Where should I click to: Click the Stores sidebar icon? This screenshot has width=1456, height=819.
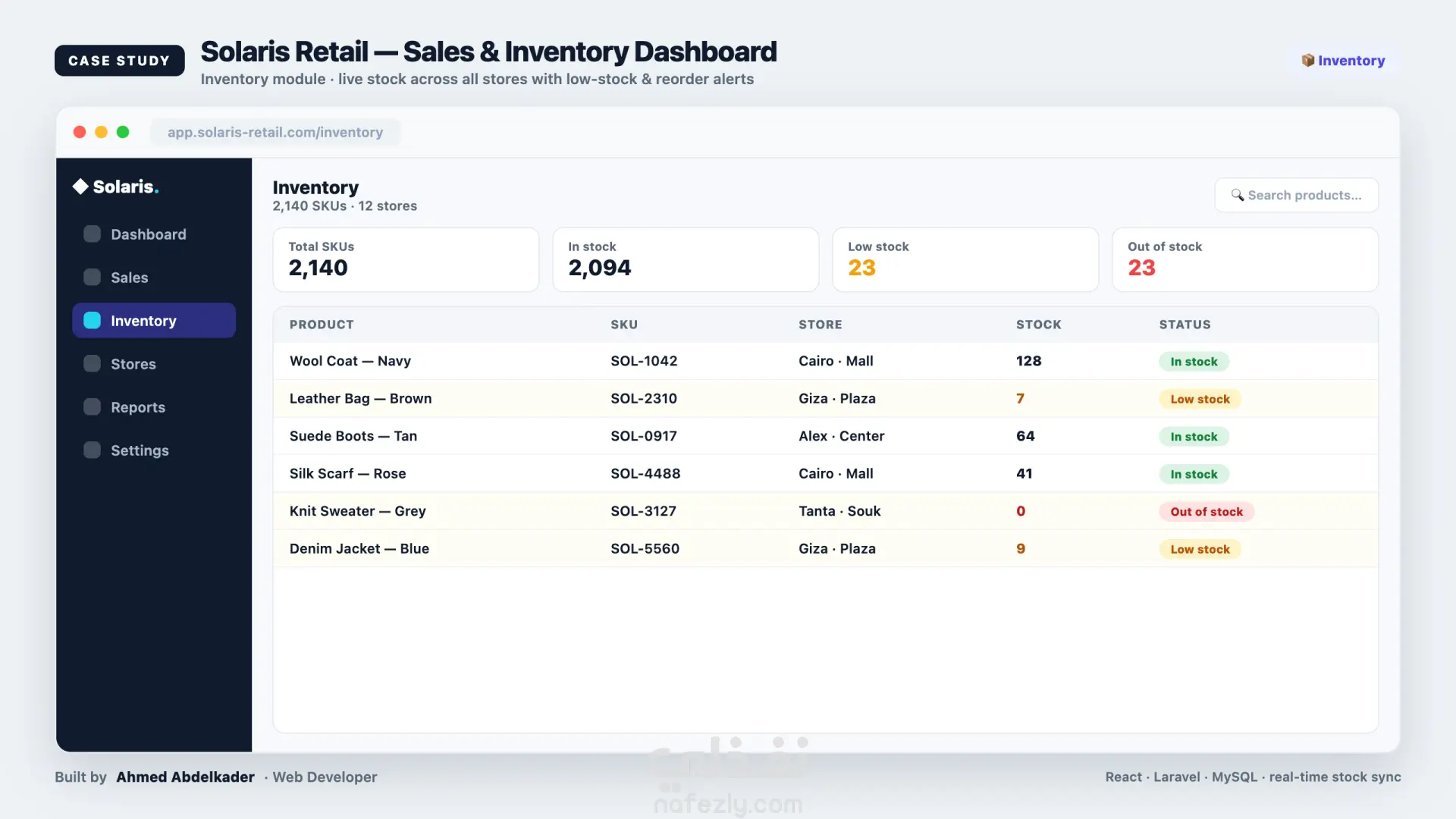[x=92, y=364]
